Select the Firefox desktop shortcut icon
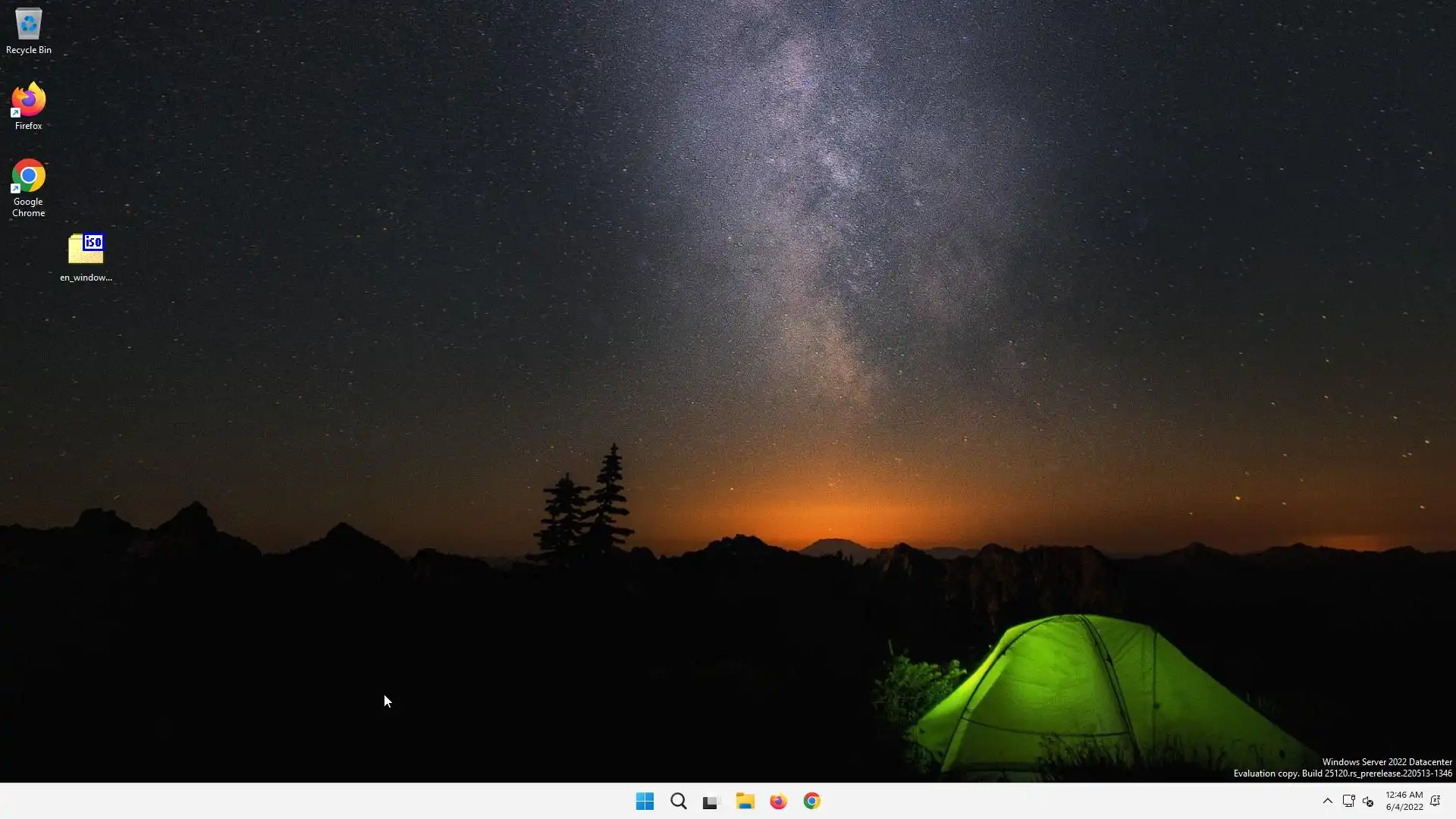 29,100
